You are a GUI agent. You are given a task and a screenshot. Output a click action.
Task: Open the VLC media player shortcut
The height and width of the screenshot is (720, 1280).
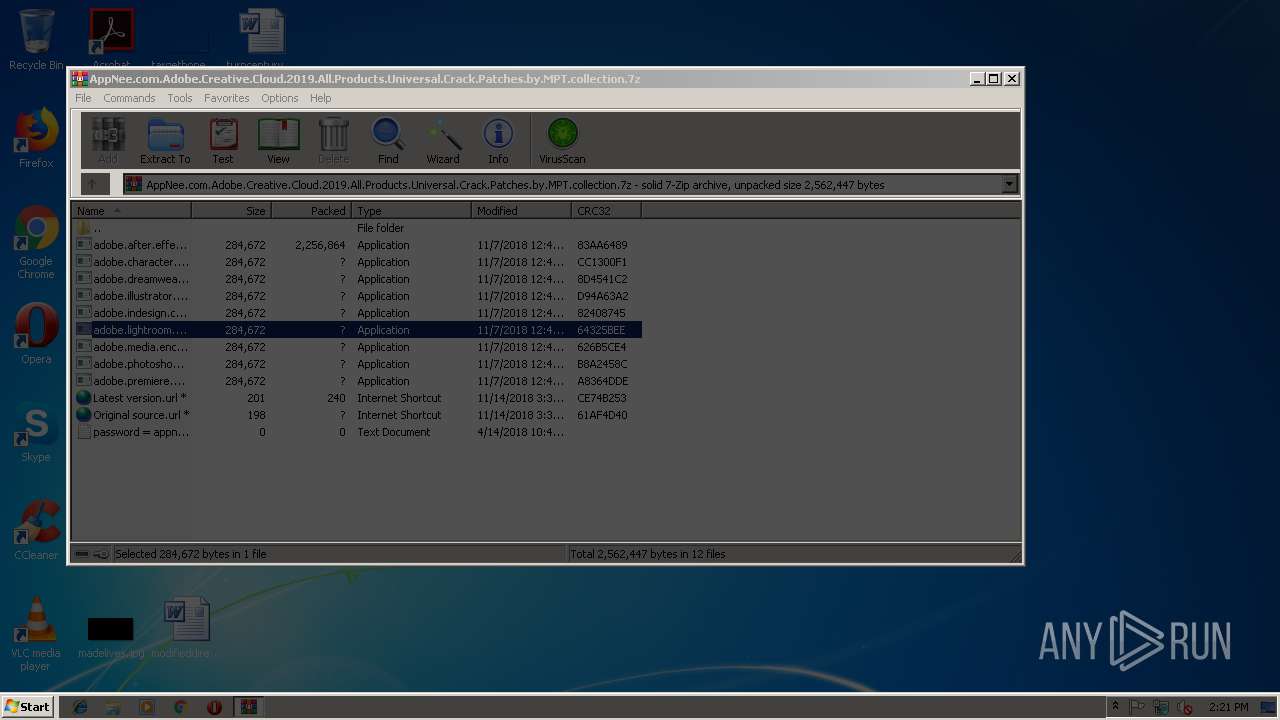point(36,634)
